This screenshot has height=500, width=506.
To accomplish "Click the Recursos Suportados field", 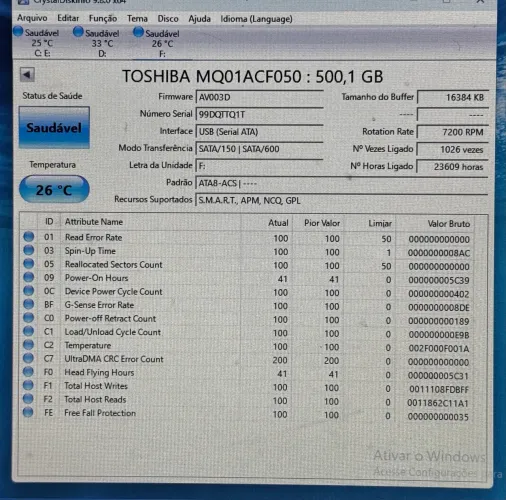I will click(x=342, y=200).
